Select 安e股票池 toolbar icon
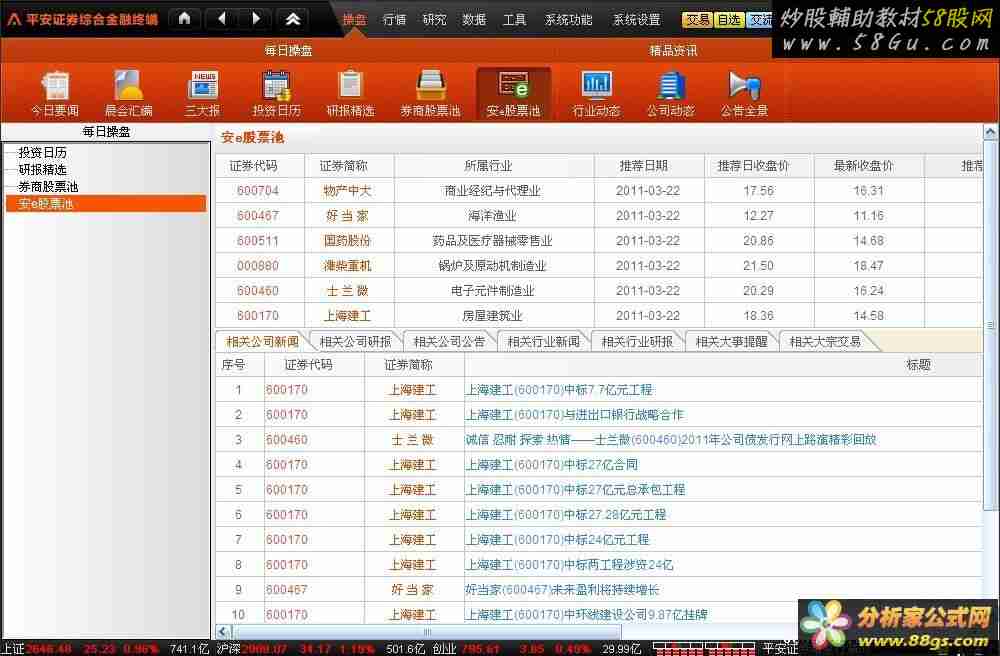Viewport: 1000px width, 656px height. [x=513, y=94]
